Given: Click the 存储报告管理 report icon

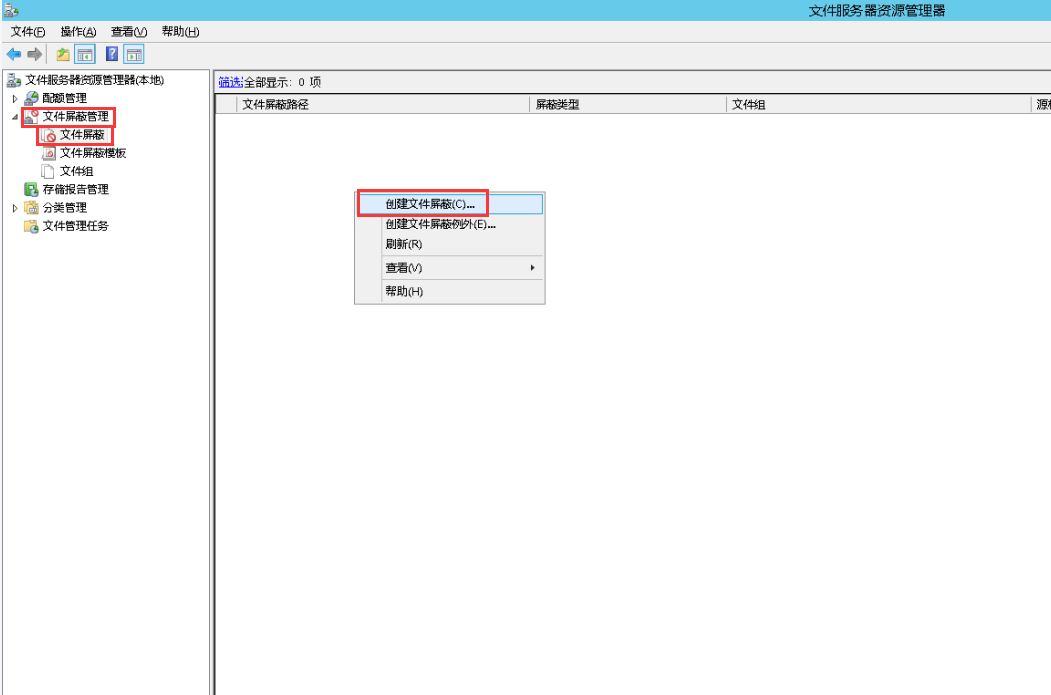Looking at the screenshot, I should click(31, 190).
